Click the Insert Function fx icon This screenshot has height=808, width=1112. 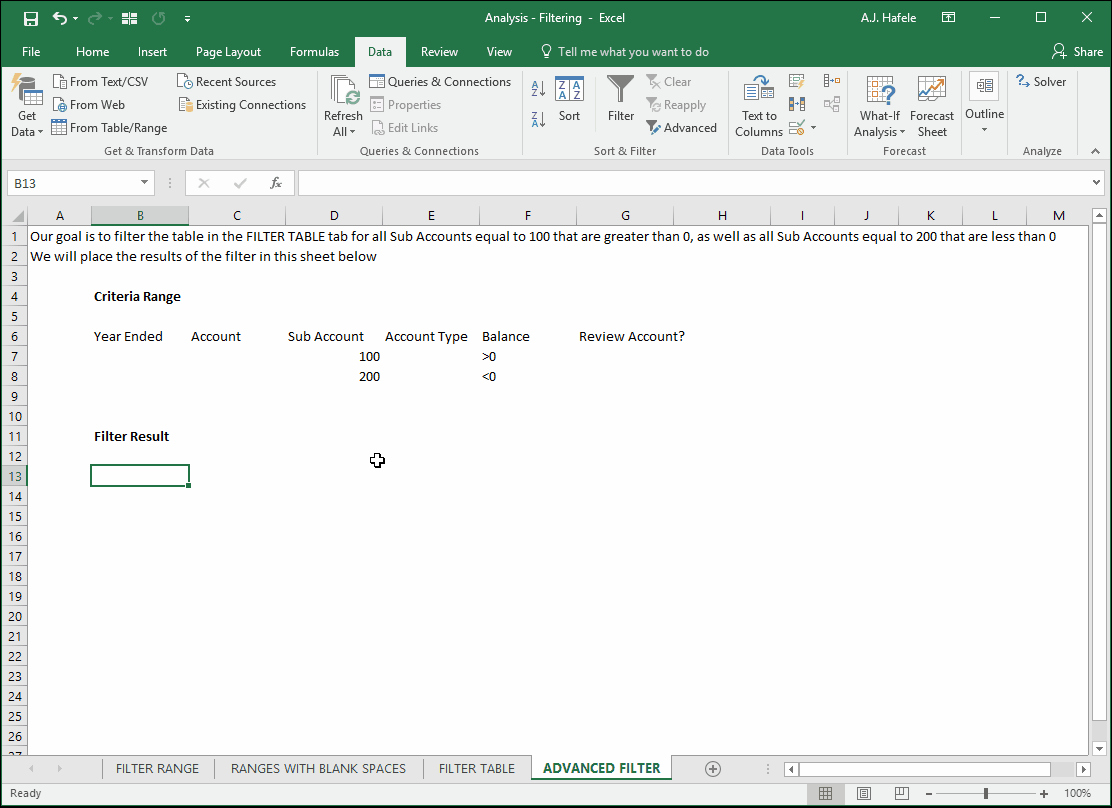pos(276,183)
